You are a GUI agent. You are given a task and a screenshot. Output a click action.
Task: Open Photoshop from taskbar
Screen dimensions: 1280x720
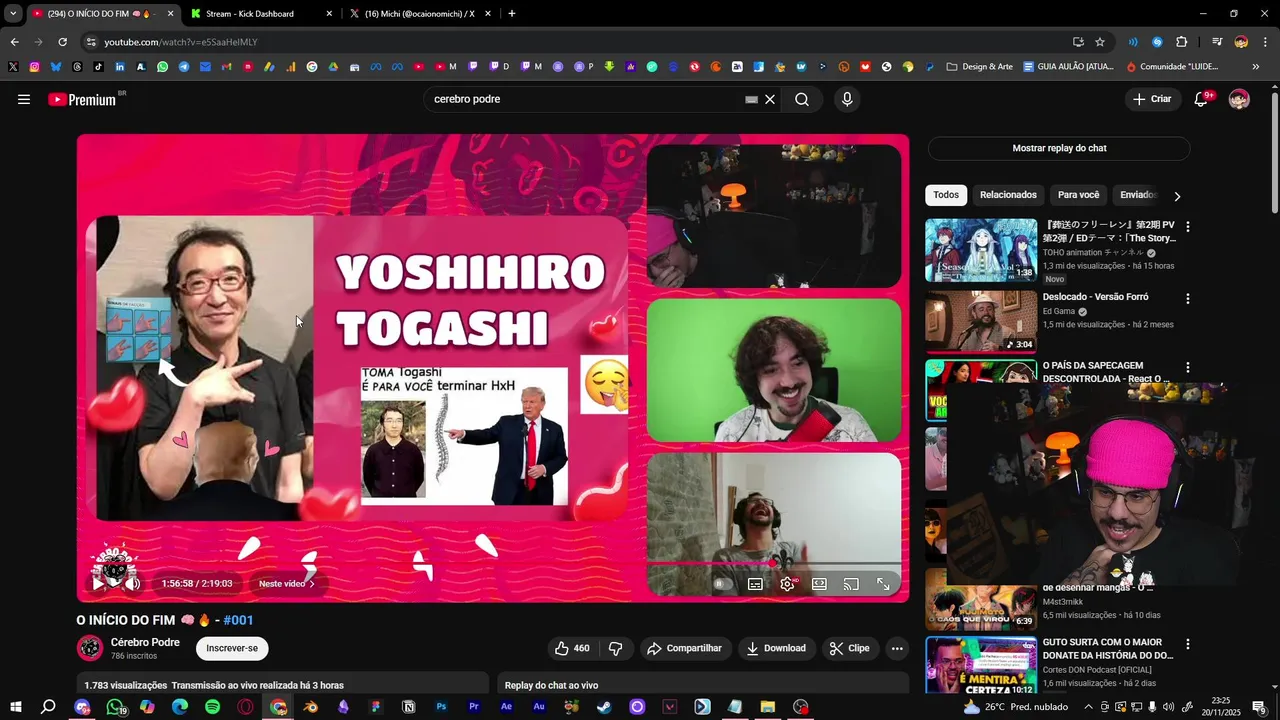point(441,707)
